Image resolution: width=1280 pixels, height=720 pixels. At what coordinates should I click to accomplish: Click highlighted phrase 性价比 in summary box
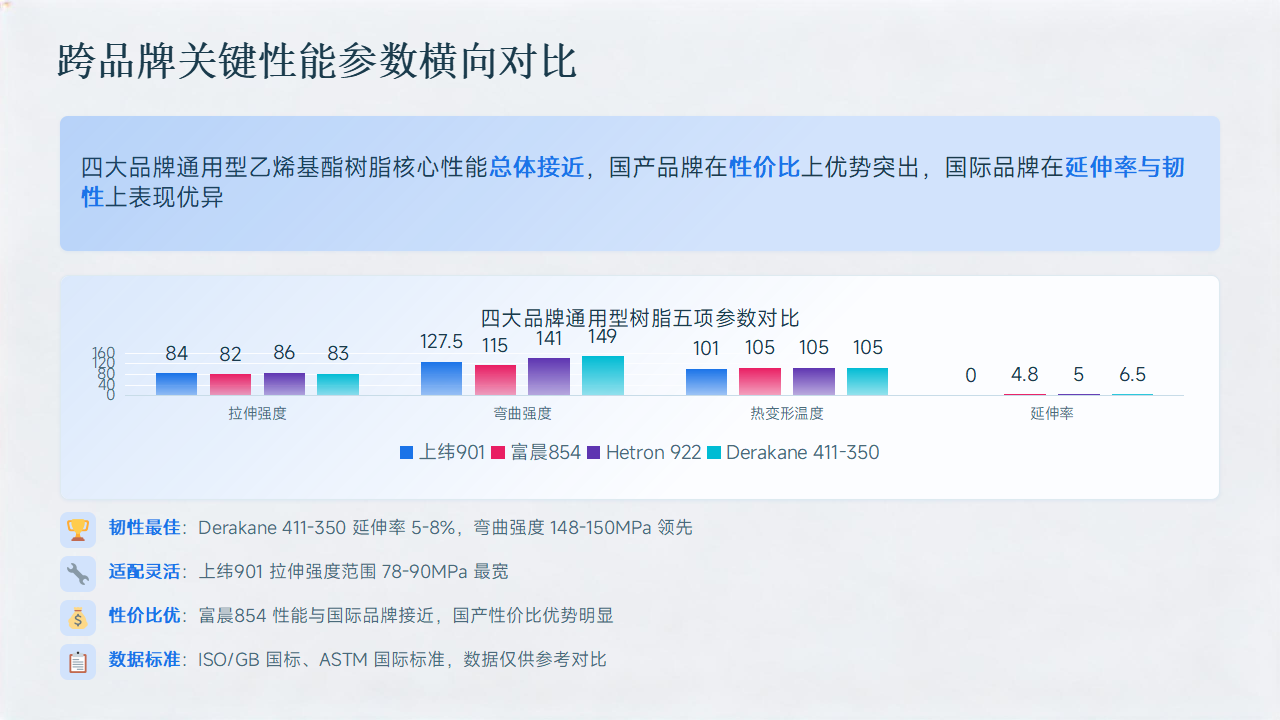coord(765,168)
